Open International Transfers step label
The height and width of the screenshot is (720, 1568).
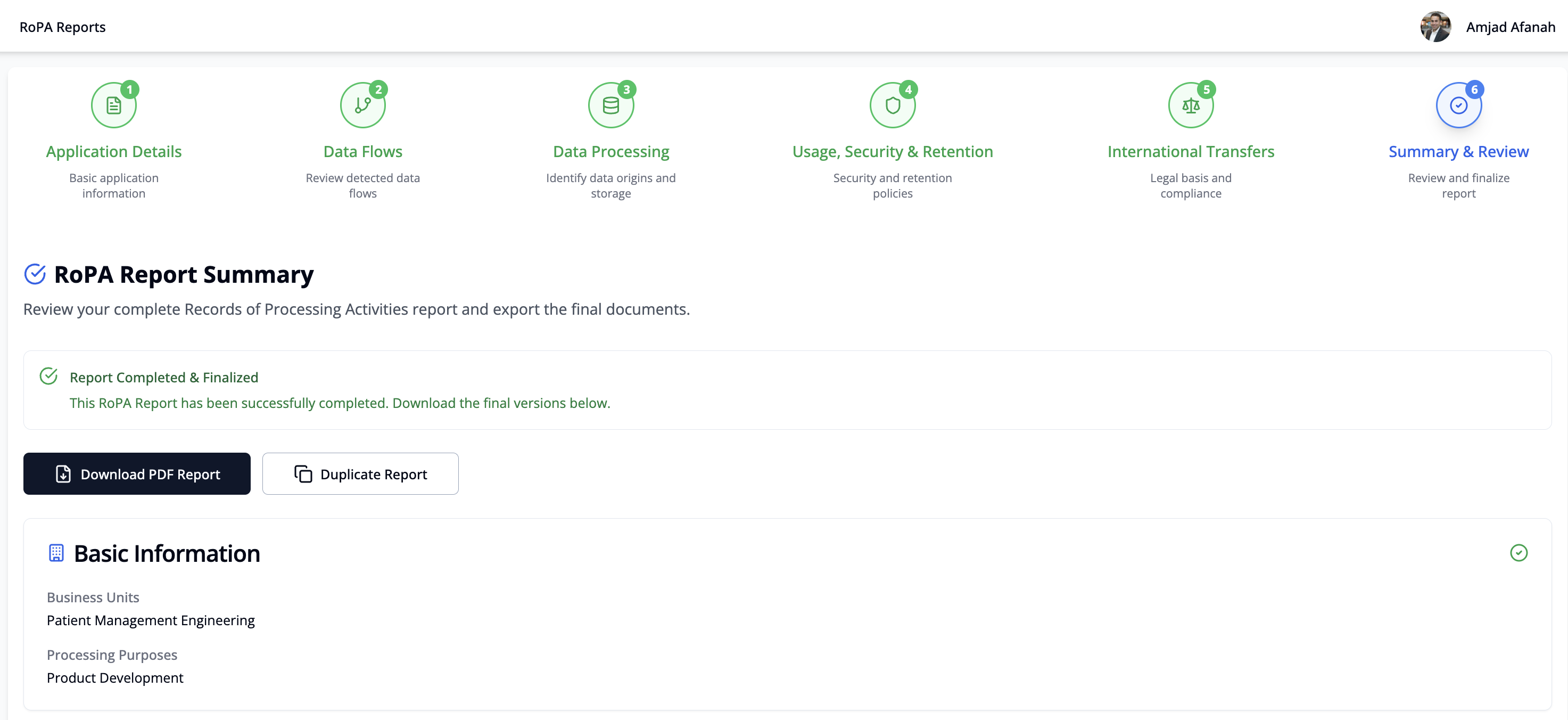(x=1191, y=151)
